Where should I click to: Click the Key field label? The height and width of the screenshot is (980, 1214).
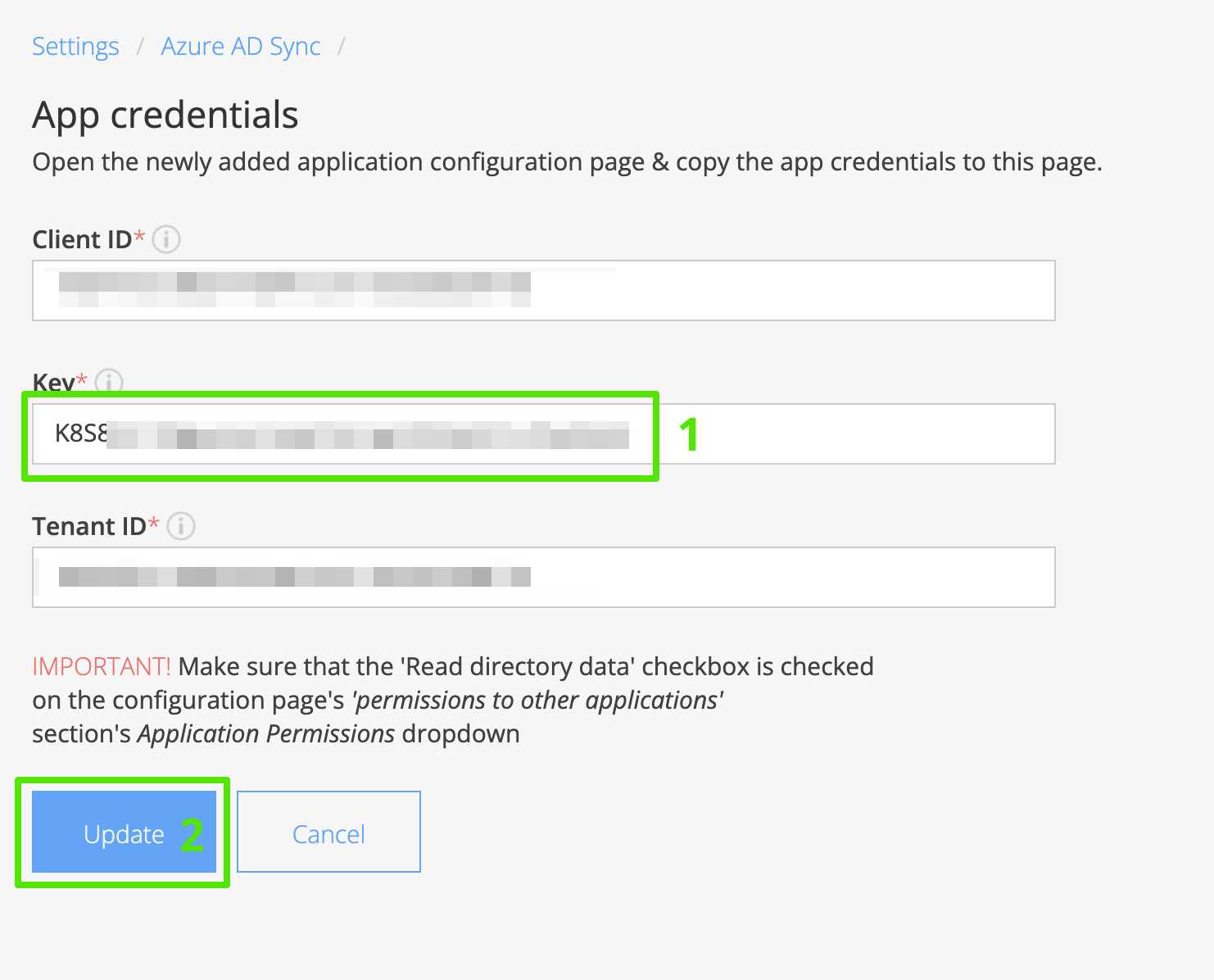point(53,382)
